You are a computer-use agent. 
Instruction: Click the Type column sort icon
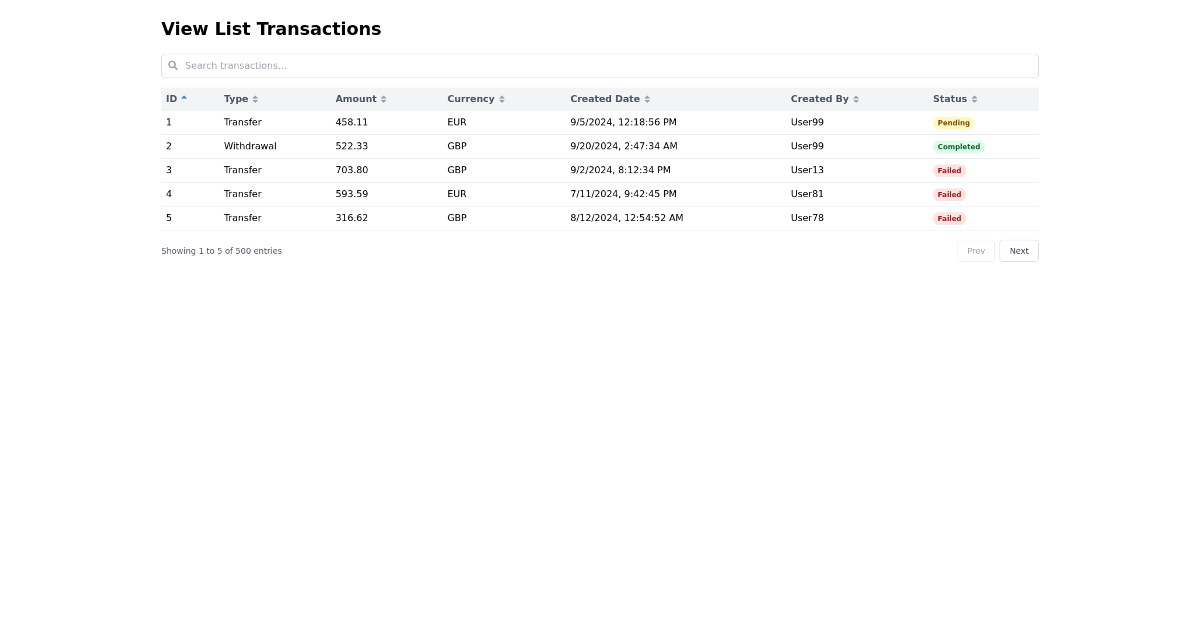point(255,99)
